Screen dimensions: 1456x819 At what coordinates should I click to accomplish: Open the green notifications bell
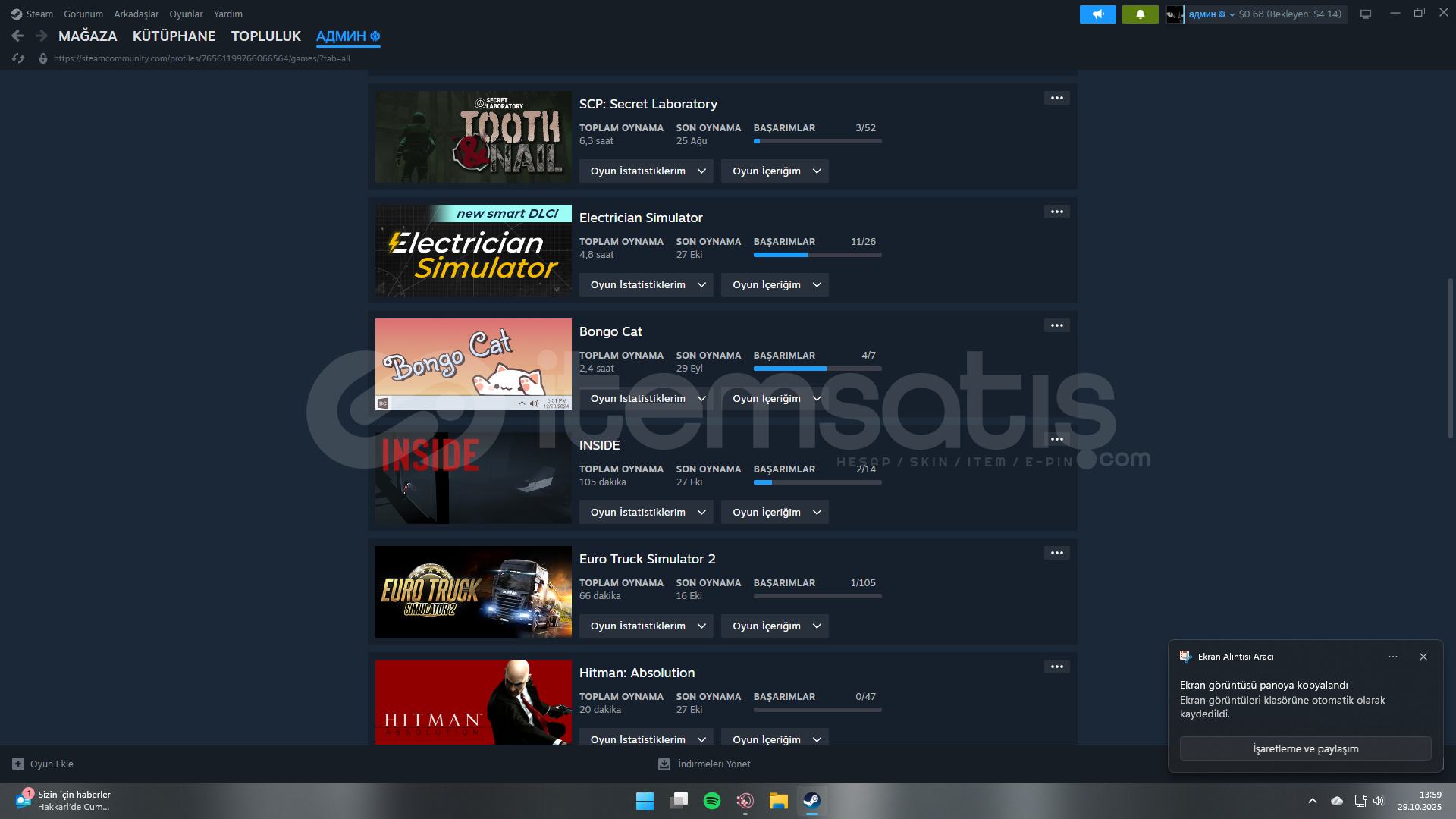coord(1140,14)
